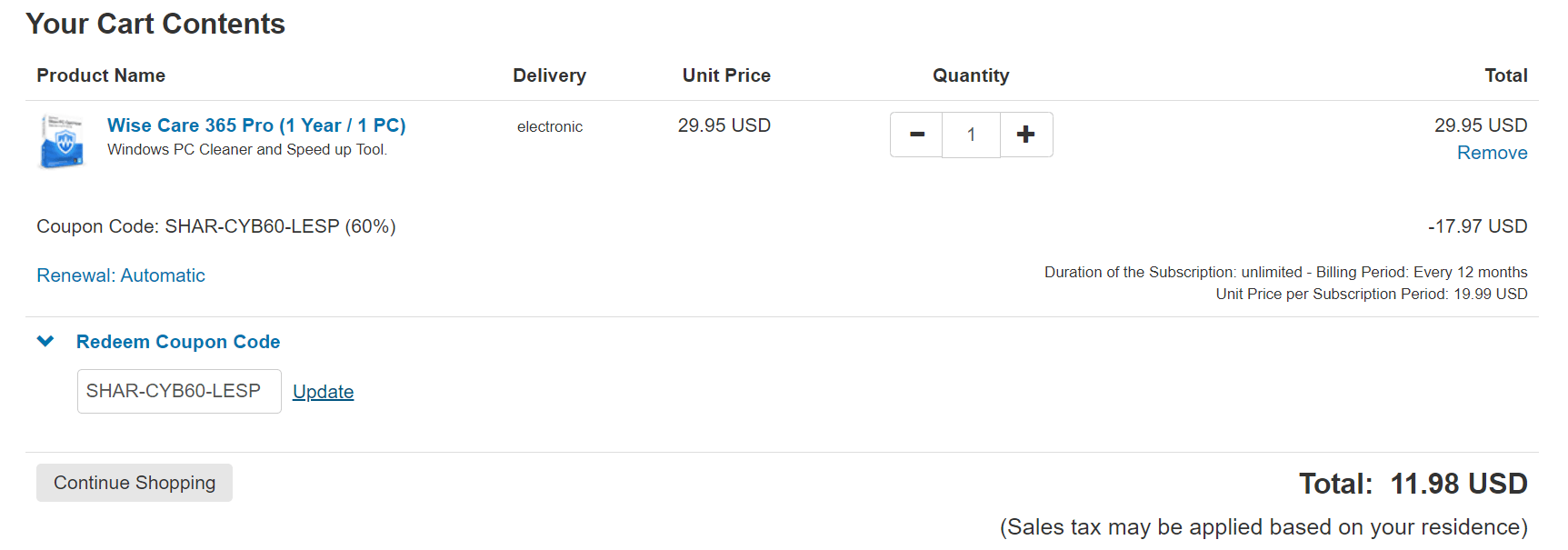
Task: Collapse the Redeem Coupon Code chevron
Action: tap(45, 342)
